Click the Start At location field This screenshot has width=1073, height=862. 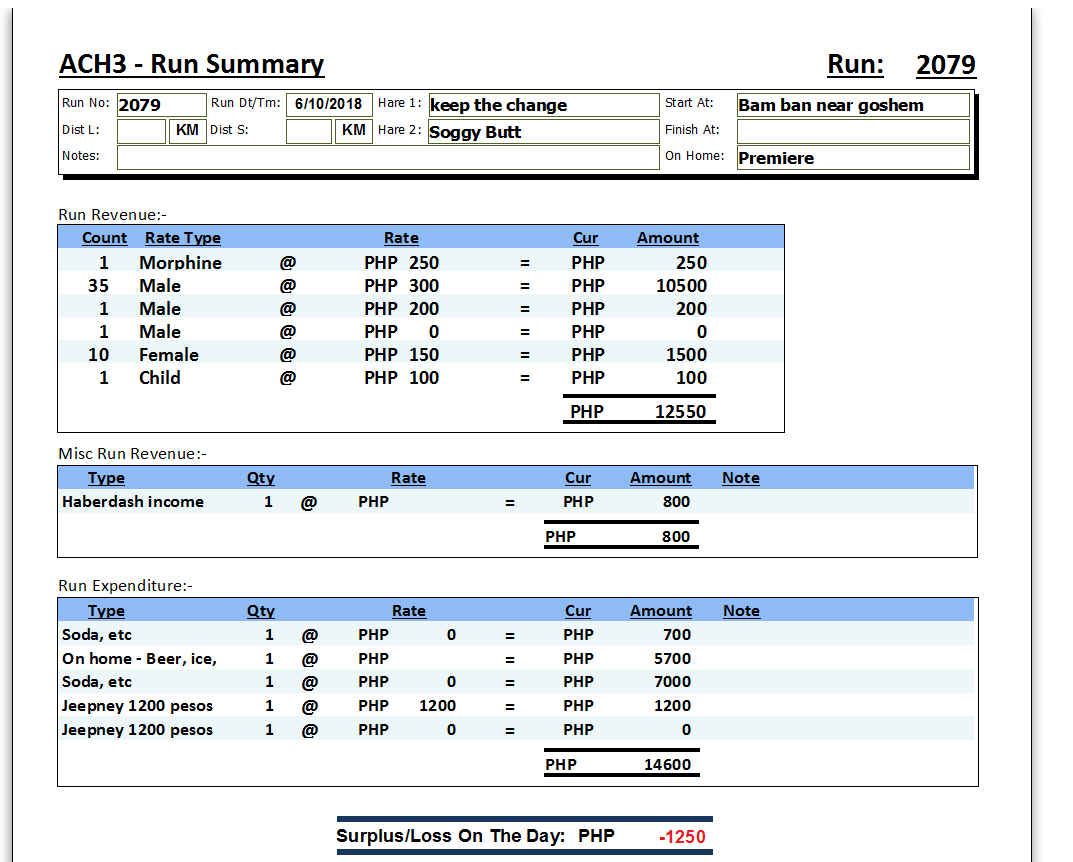pos(852,105)
